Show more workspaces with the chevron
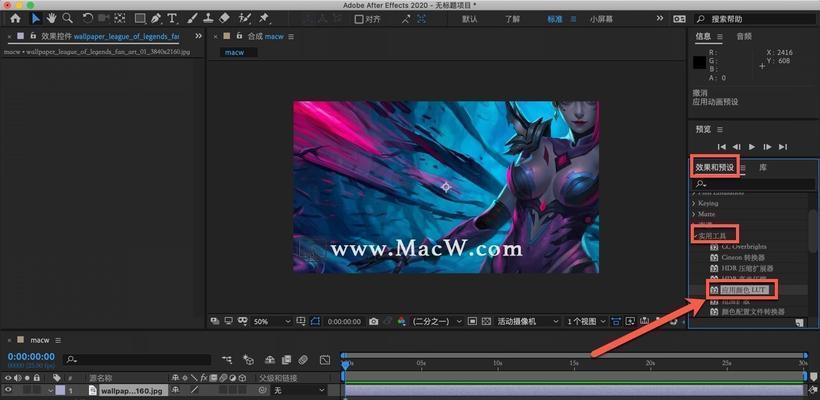 coord(660,18)
